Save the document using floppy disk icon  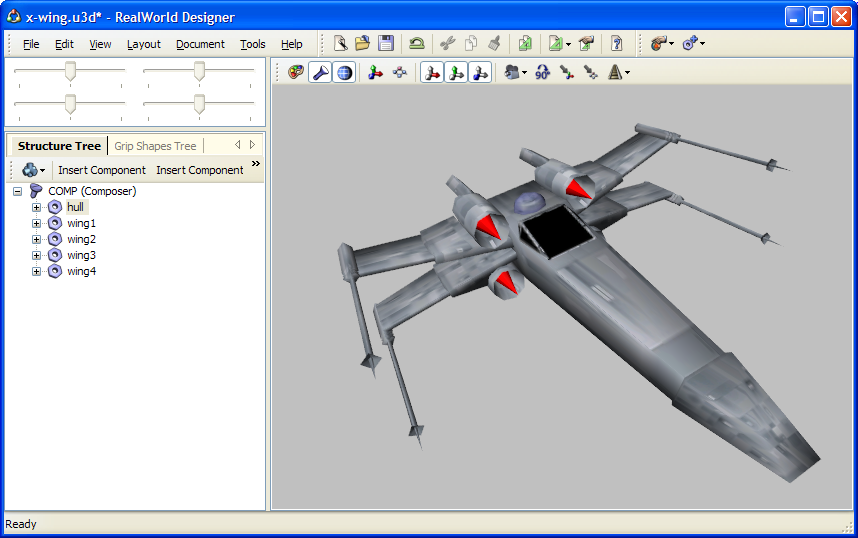[386, 43]
